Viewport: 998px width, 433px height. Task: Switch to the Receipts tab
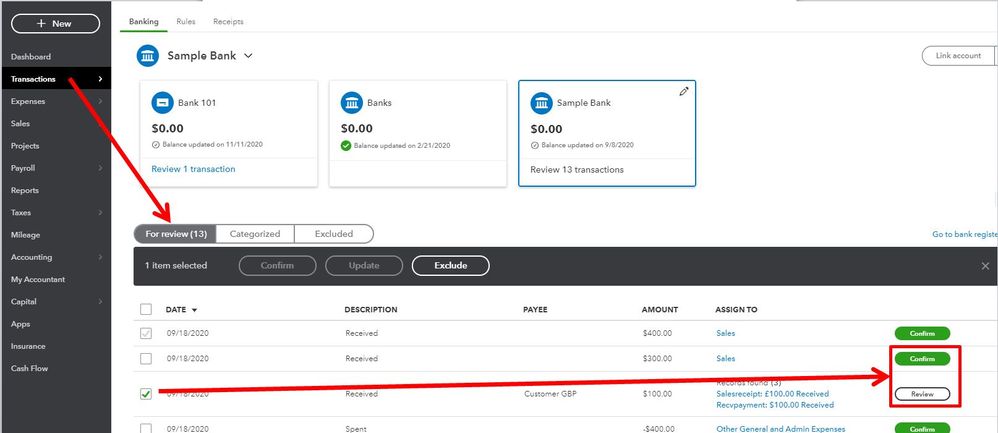pos(228,21)
